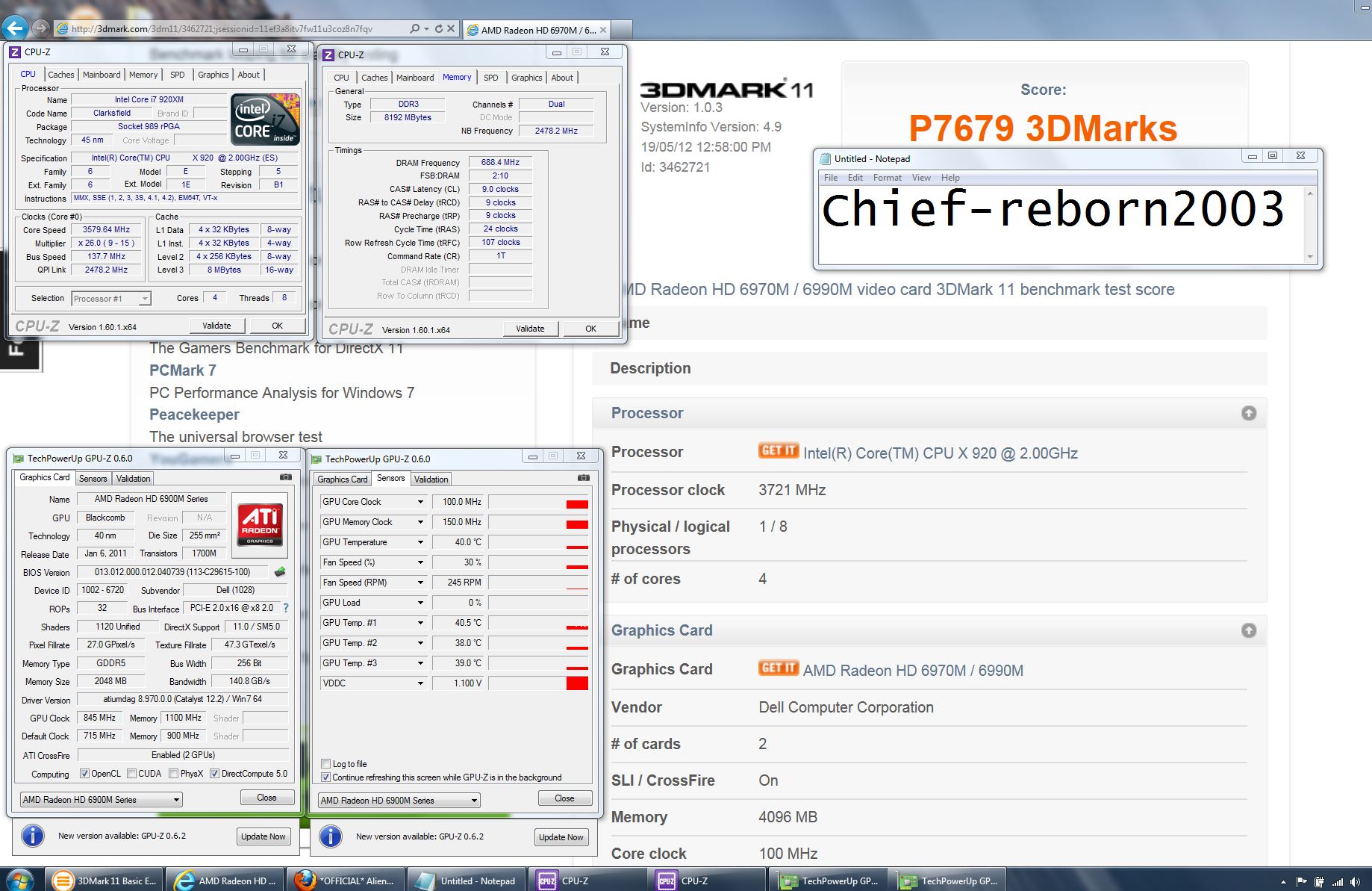The image size is (1372, 891).
Task: Click the browser forward arrow button
Action: coord(41,29)
